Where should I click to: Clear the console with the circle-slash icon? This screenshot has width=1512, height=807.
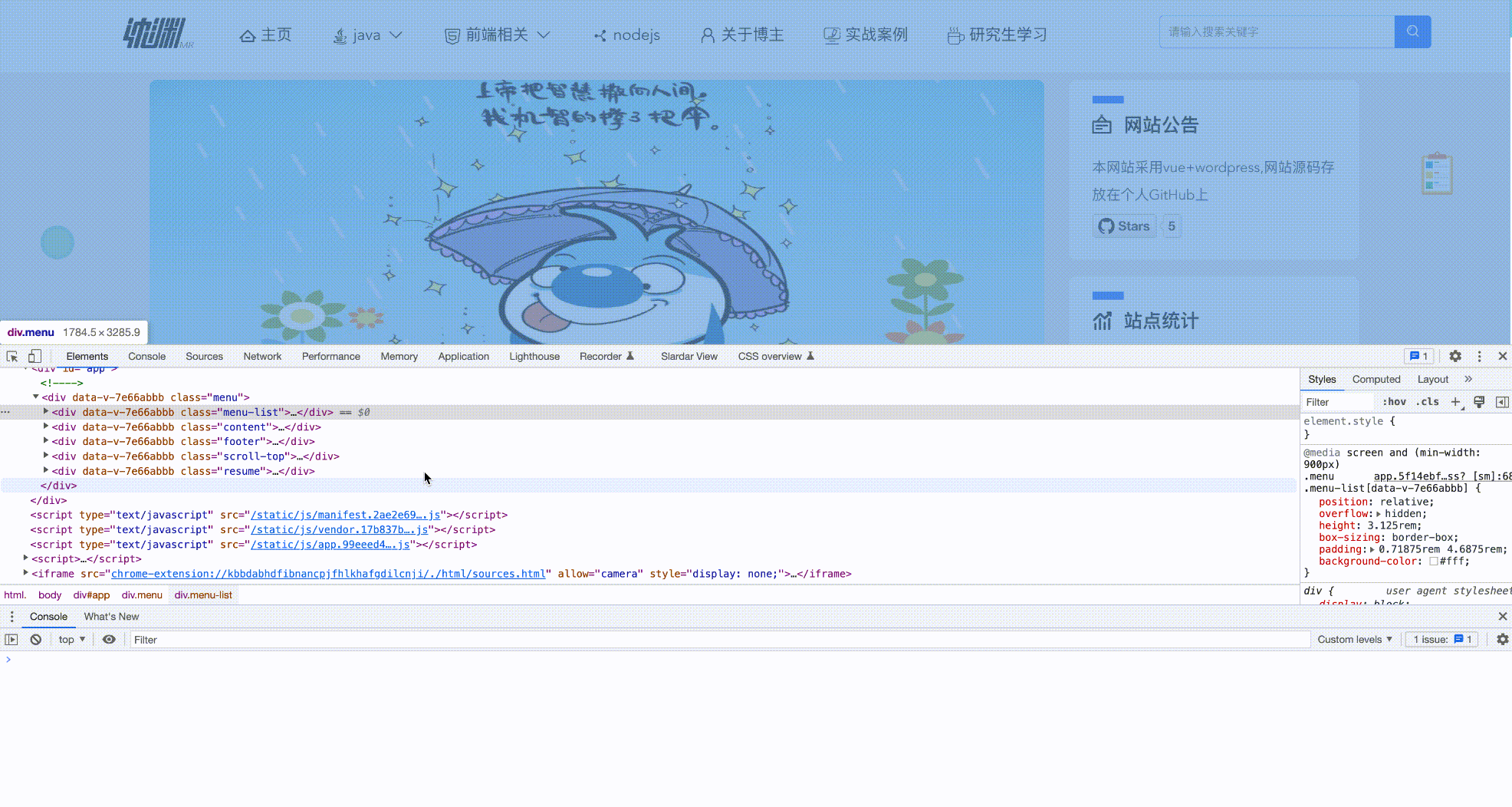[35, 639]
